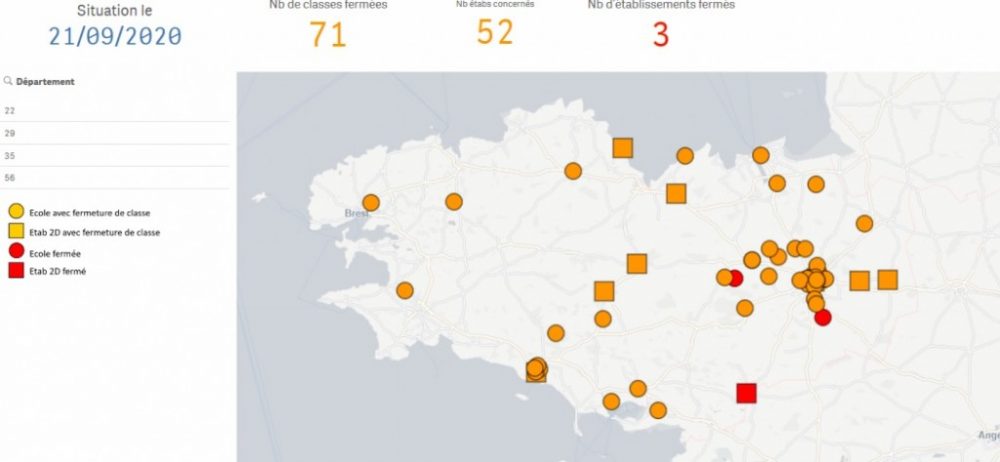Click the yellow circle legend icon

[16, 212]
